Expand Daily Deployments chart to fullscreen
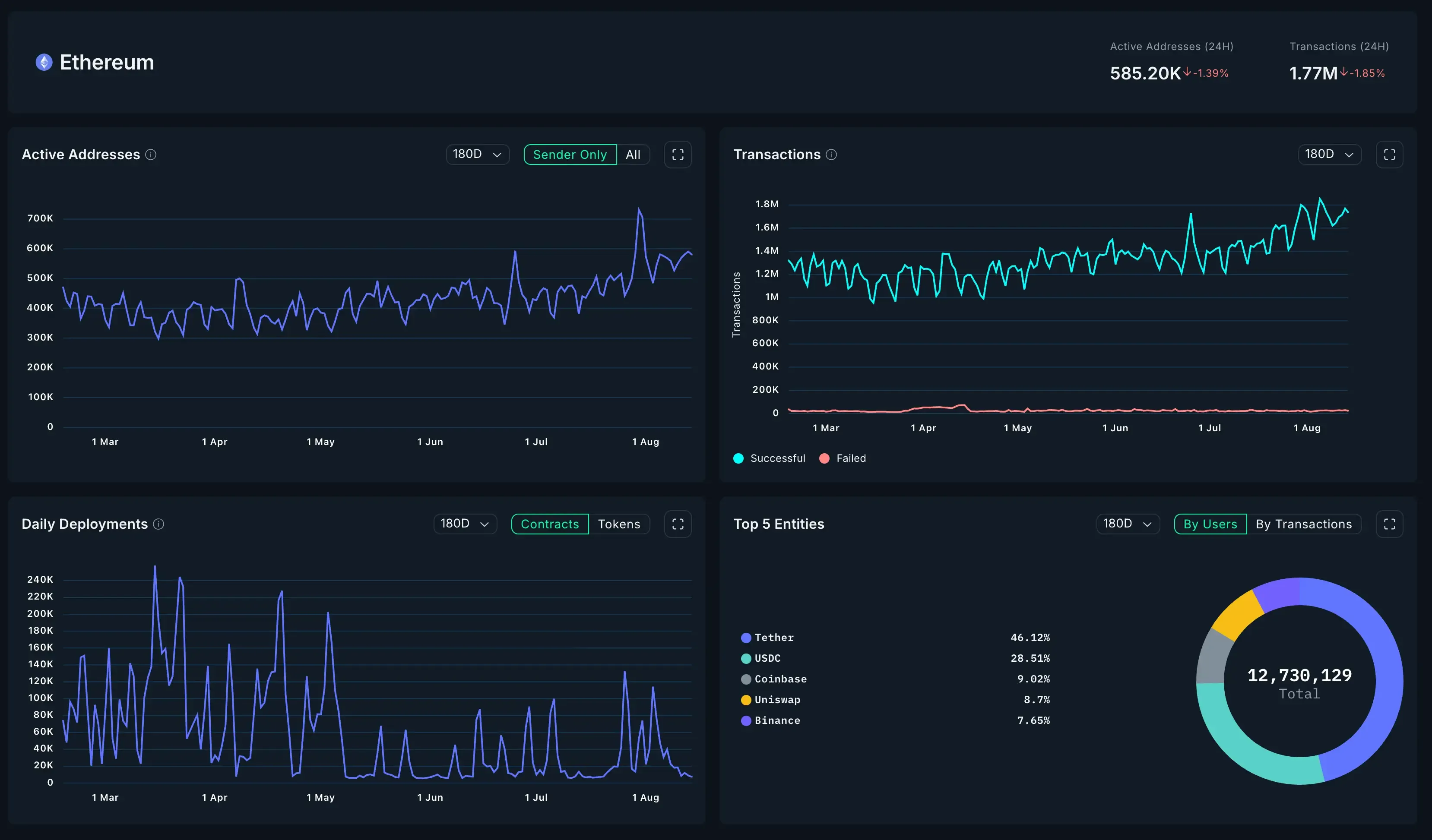The height and width of the screenshot is (840, 1432). (678, 524)
